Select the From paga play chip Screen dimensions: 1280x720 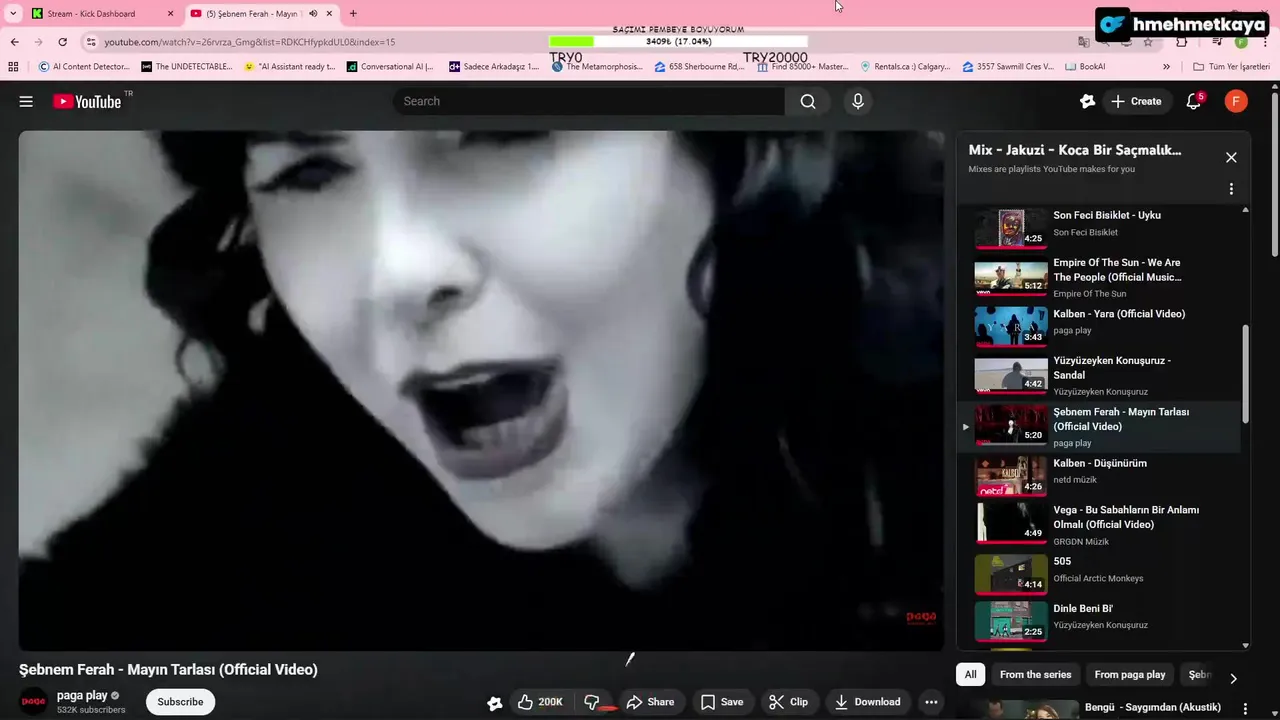pos(1130,675)
